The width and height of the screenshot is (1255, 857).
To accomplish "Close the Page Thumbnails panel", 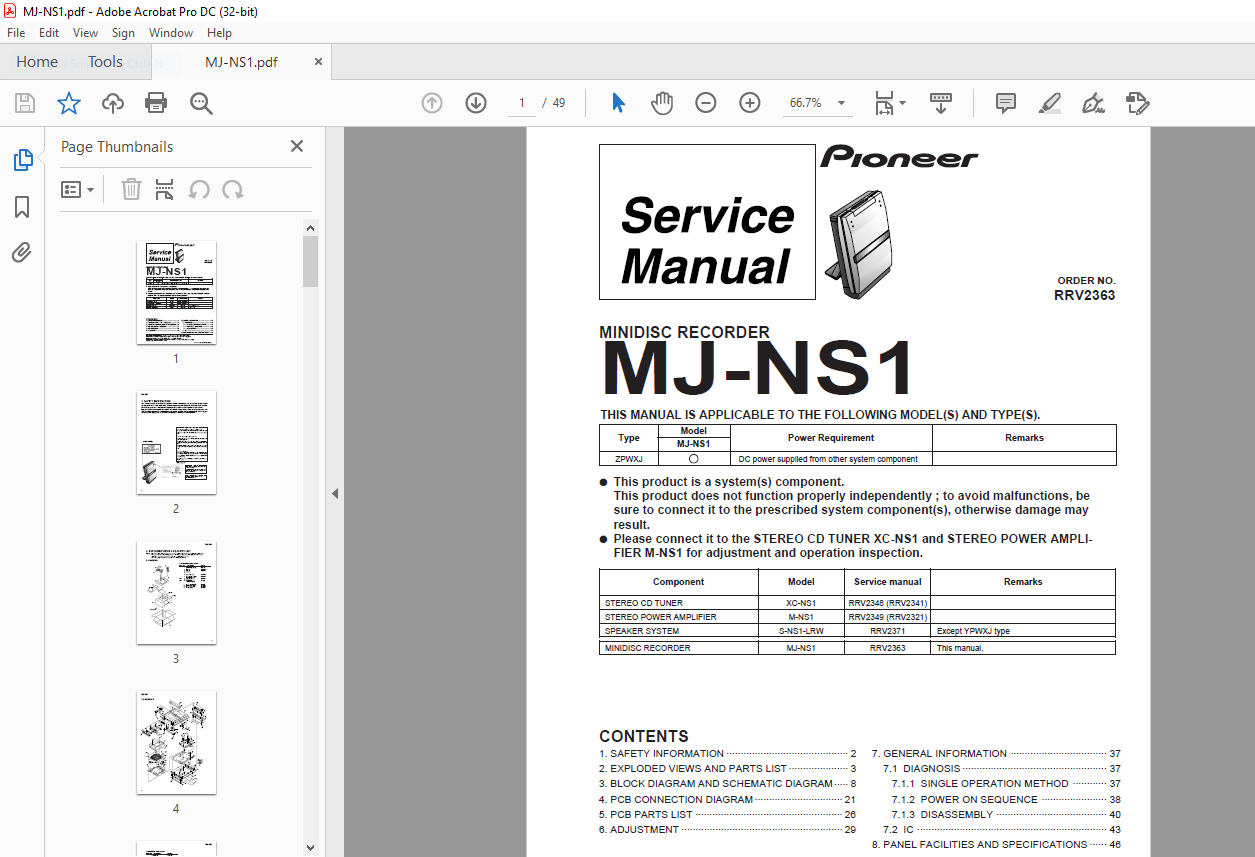I will [x=297, y=146].
